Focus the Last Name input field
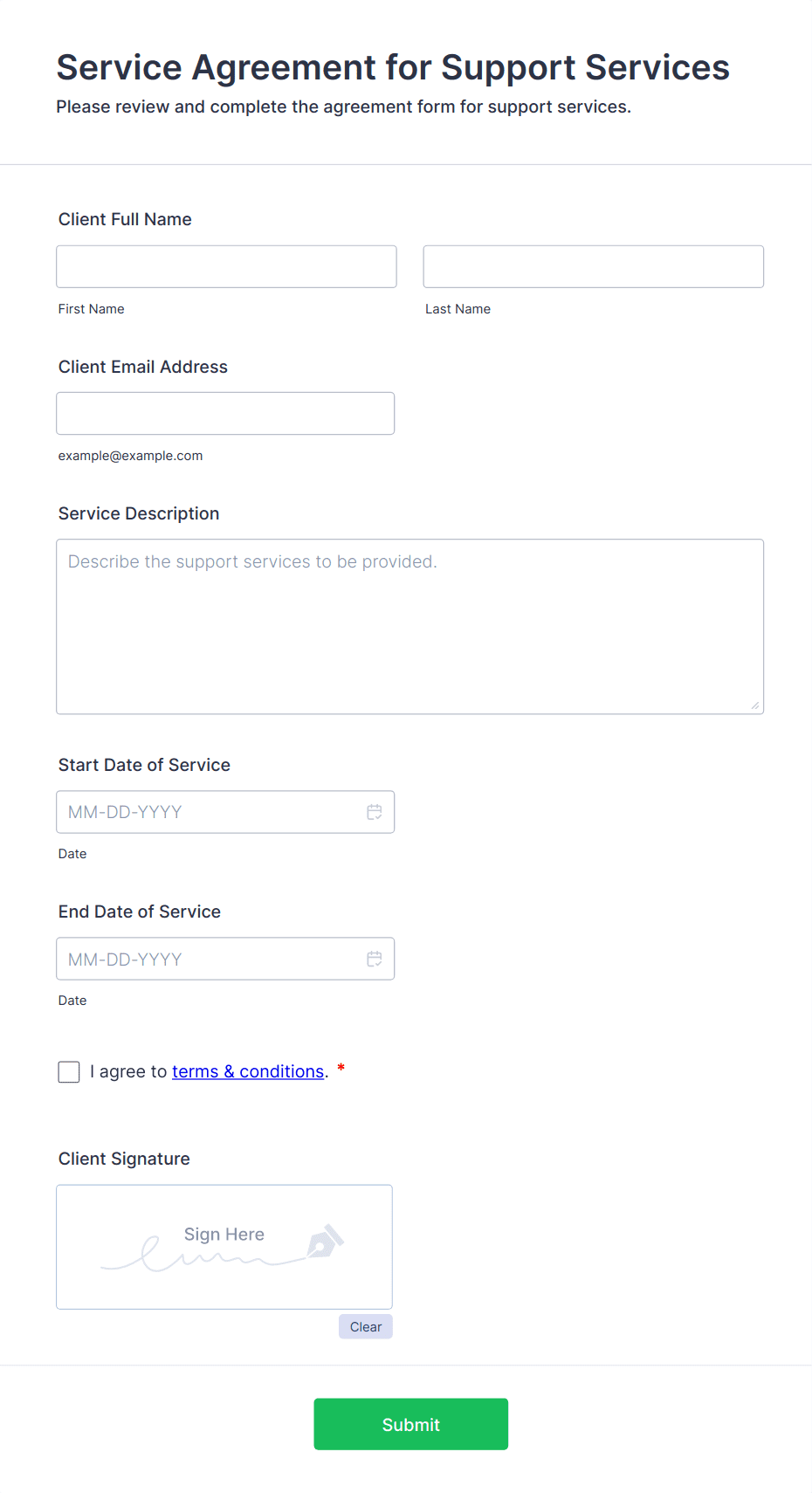This screenshot has height=1493, width=812. click(x=593, y=266)
